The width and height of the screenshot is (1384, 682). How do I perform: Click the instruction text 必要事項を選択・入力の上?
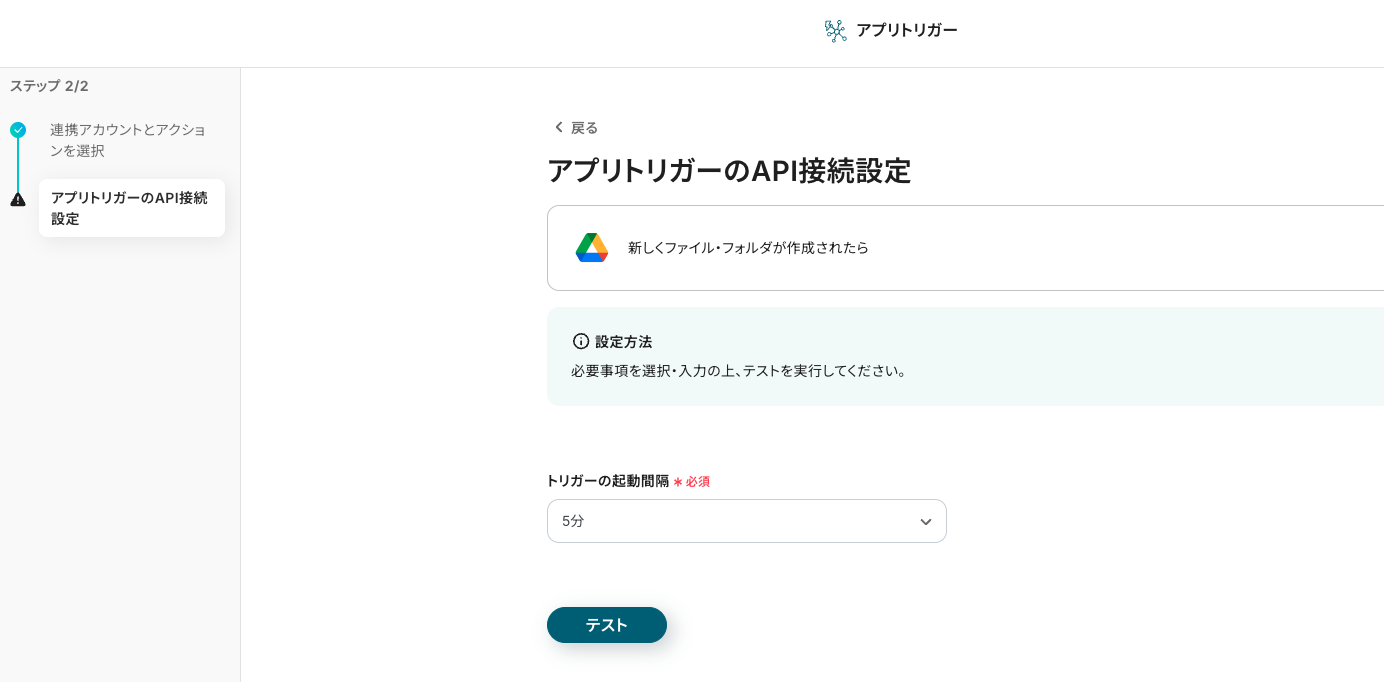point(739,371)
